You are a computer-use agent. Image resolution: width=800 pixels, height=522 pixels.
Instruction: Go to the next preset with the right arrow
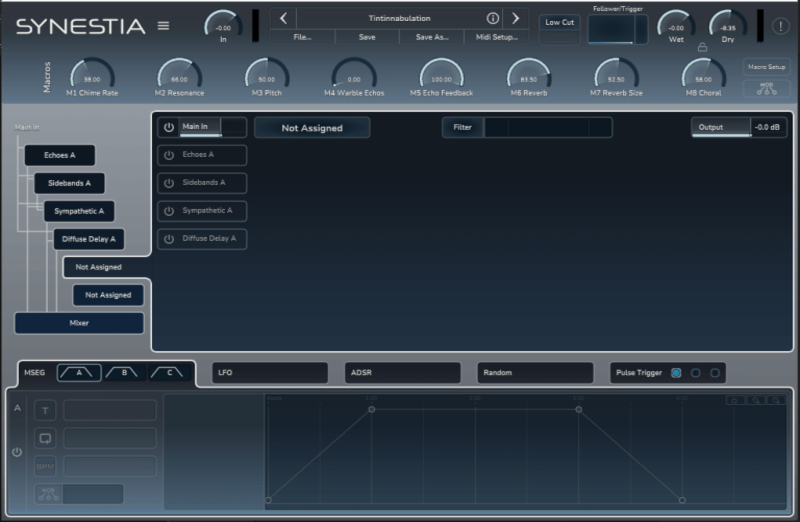click(x=515, y=19)
